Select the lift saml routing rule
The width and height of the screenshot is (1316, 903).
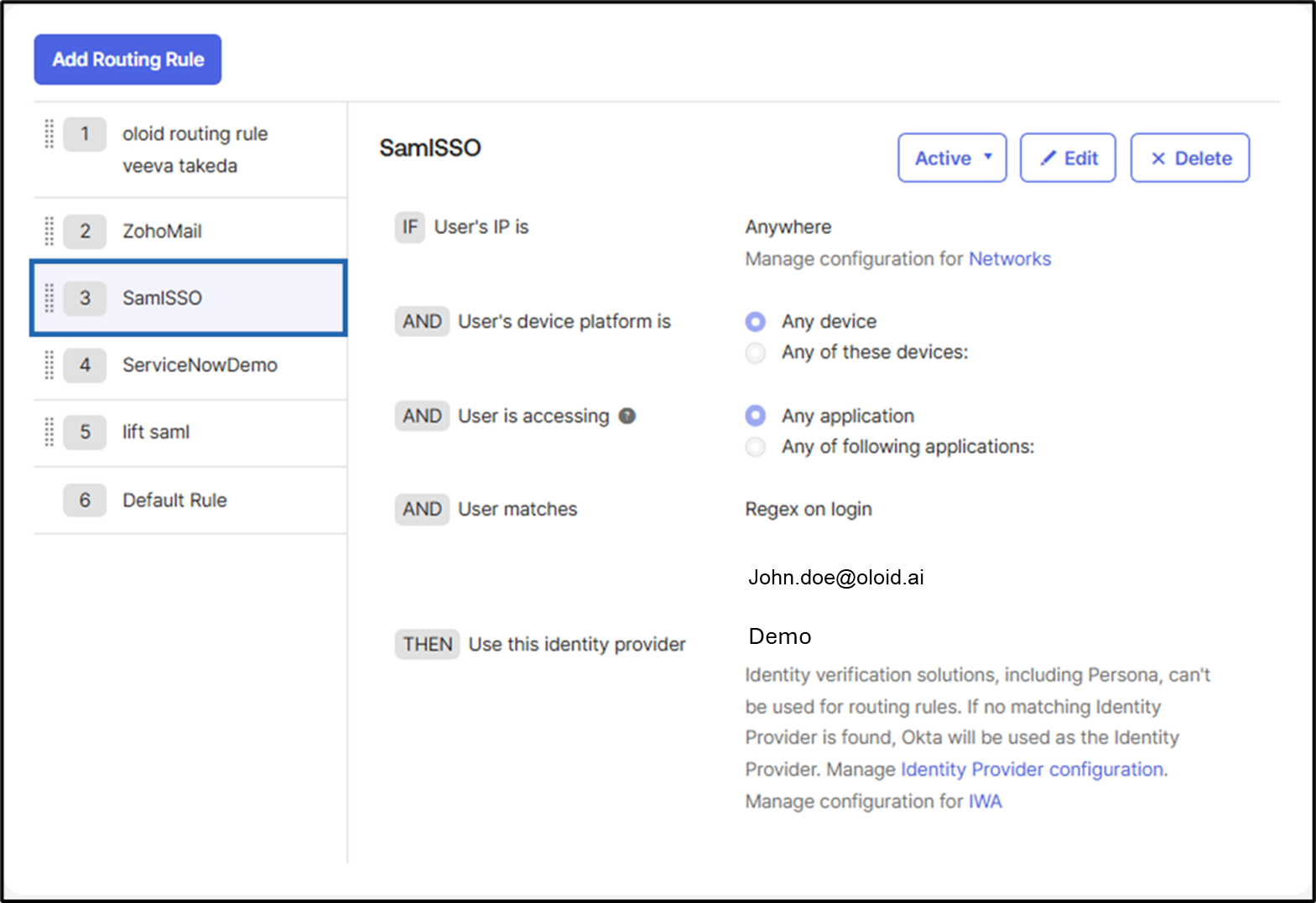[190, 433]
